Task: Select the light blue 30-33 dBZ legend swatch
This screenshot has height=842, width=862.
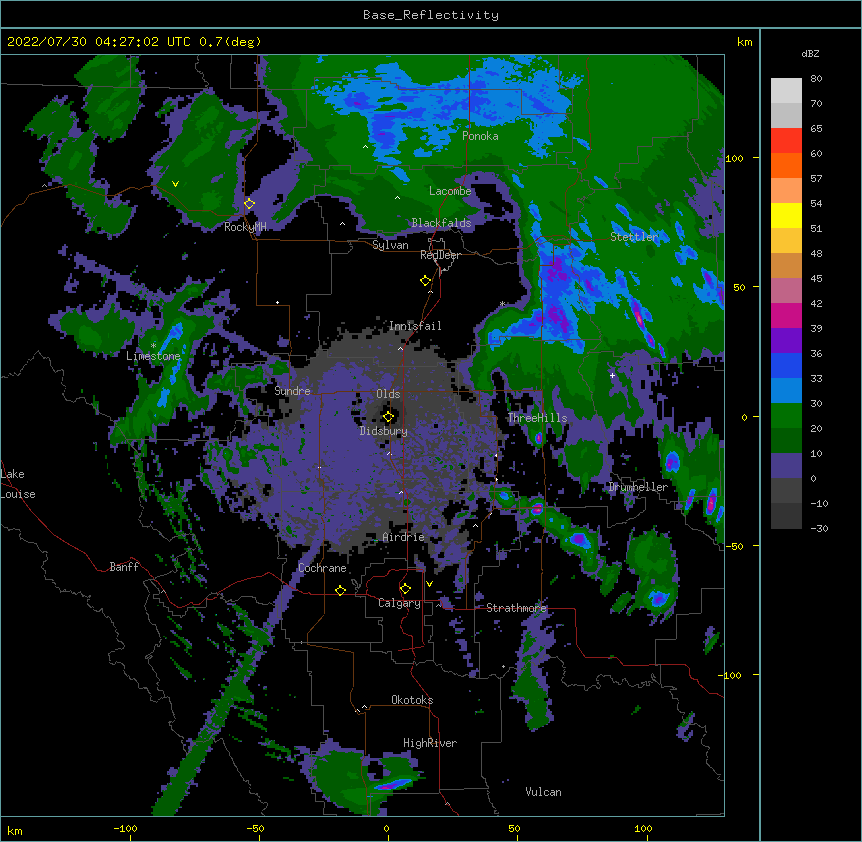Action: pos(786,391)
